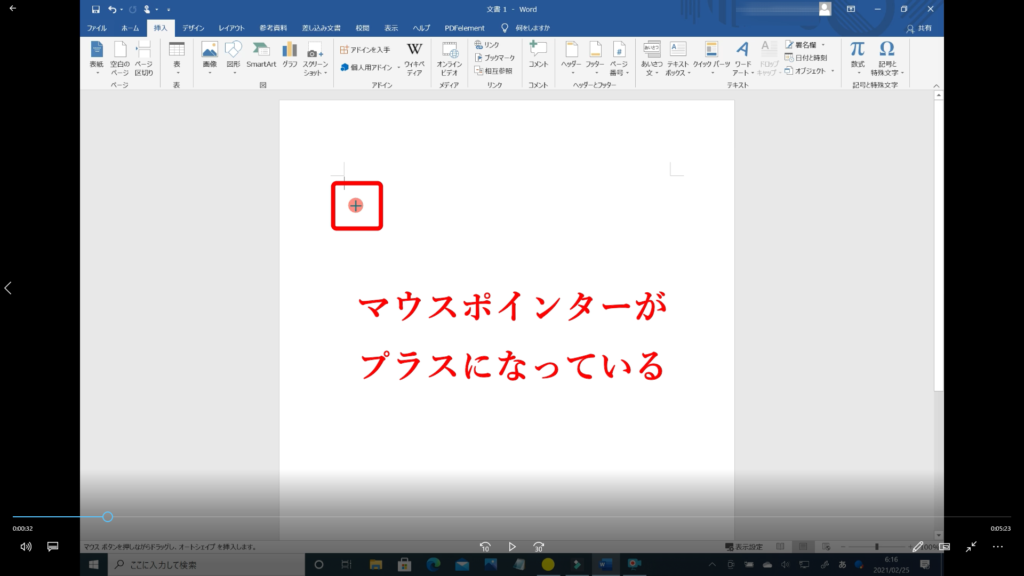1024x576 pixels.
Task: Click the video progress slider handle
Action: point(108,517)
